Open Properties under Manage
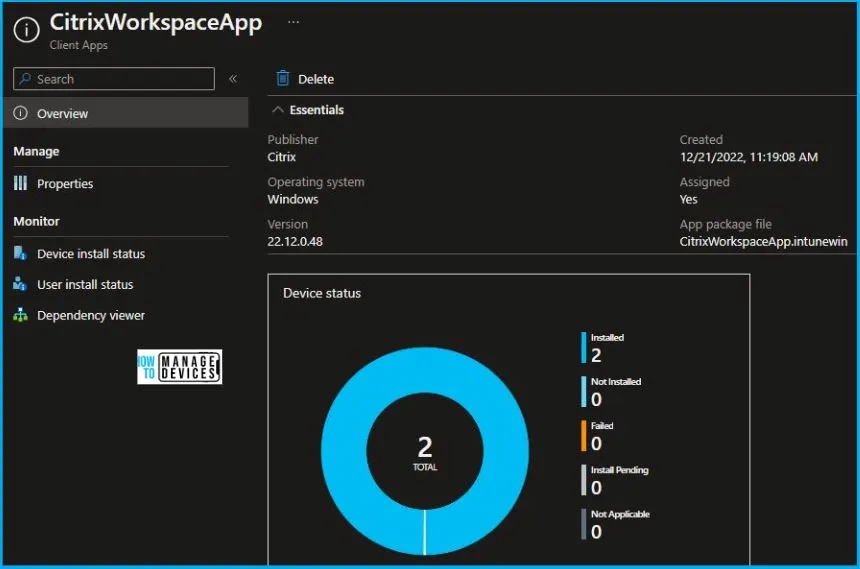The width and height of the screenshot is (860, 569). [x=65, y=184]
